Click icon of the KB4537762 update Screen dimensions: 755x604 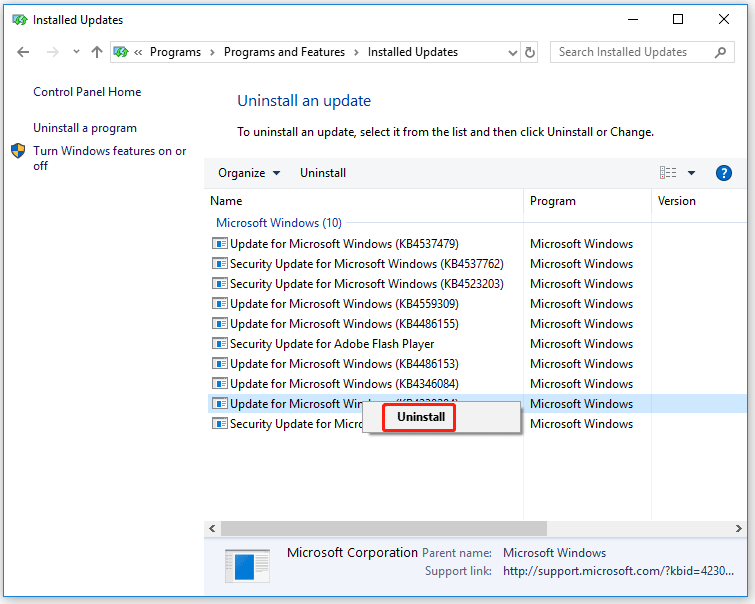220,264
